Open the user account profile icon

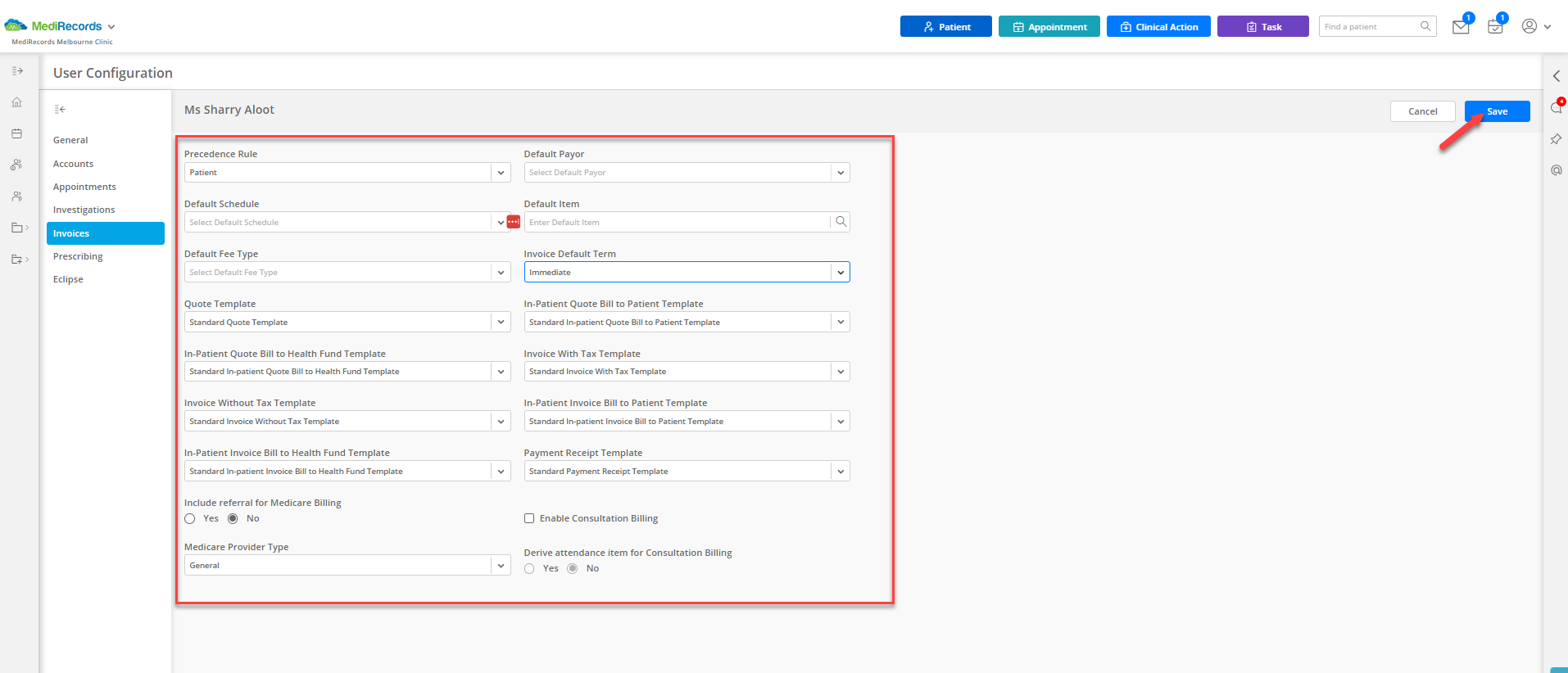[x=1529, y=26]
